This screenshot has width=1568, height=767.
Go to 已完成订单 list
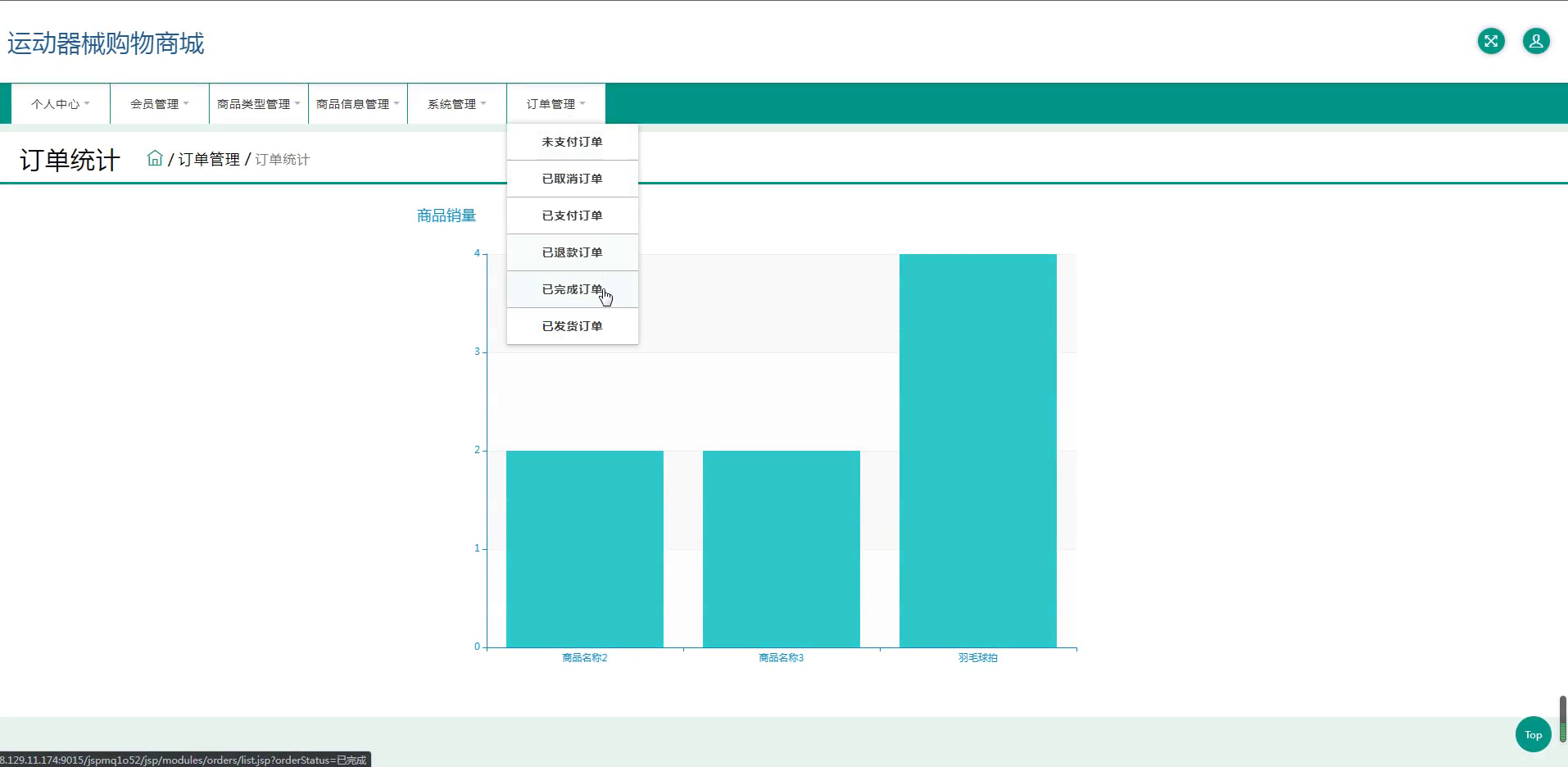click(x=573, y=289)
